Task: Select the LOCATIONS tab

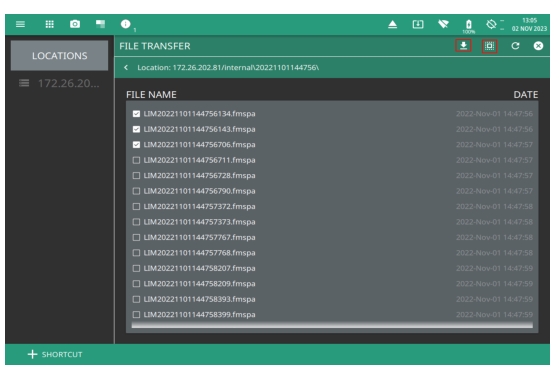Action: coord(60,56)
